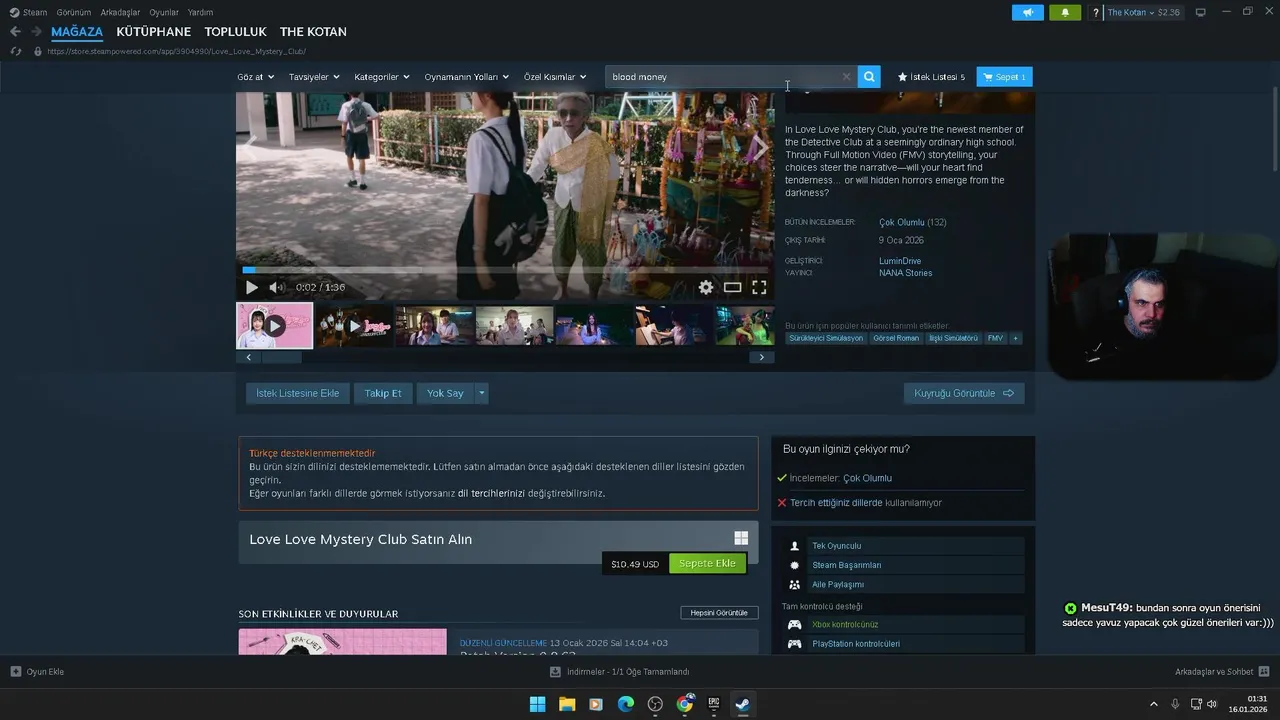Switch to the KÜTÜPHANE tab
This screenshot has height=720, width=1280.
tap(153, 32)
